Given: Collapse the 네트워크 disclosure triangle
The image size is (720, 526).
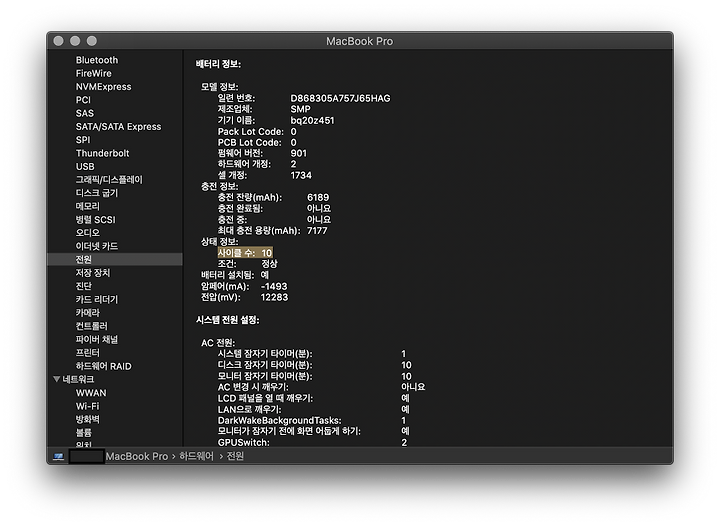Looking at the screenshot, I should point(56,379).
